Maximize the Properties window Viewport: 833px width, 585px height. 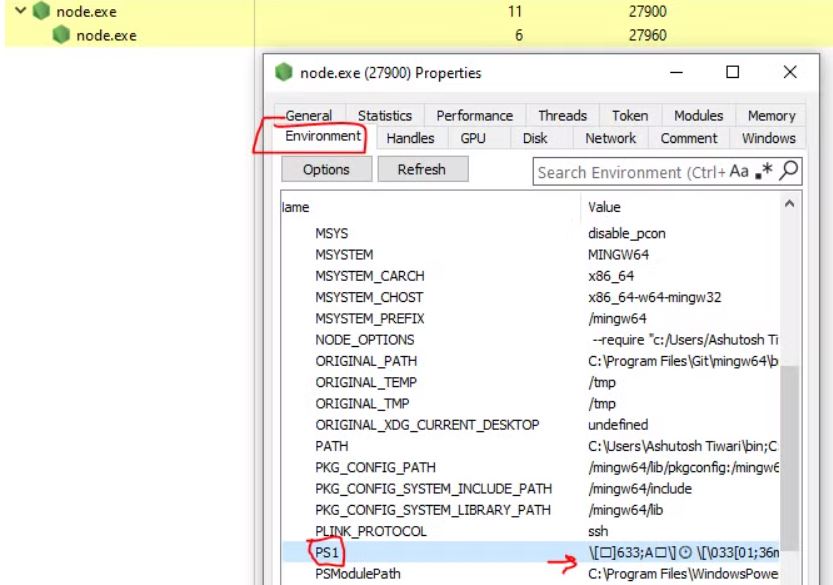(x=732, y=72)
